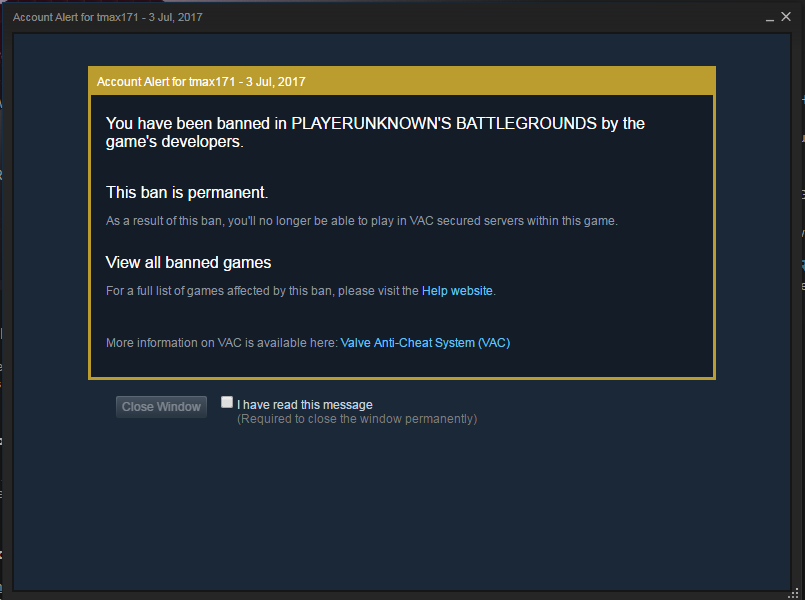Open the Help website link

pyautogui.click(x=457, y=291)
